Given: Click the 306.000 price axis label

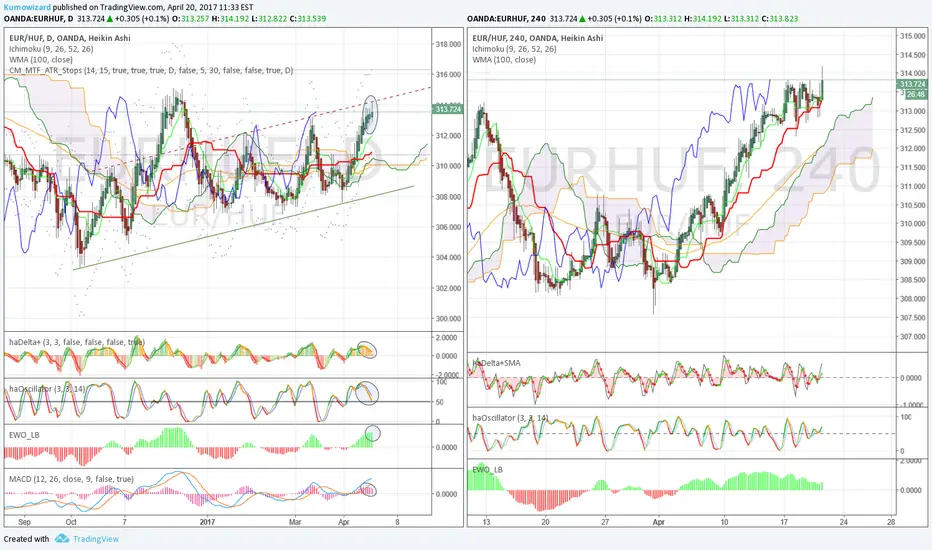Looking at the screenshot, I should click(x=448, y=227).
